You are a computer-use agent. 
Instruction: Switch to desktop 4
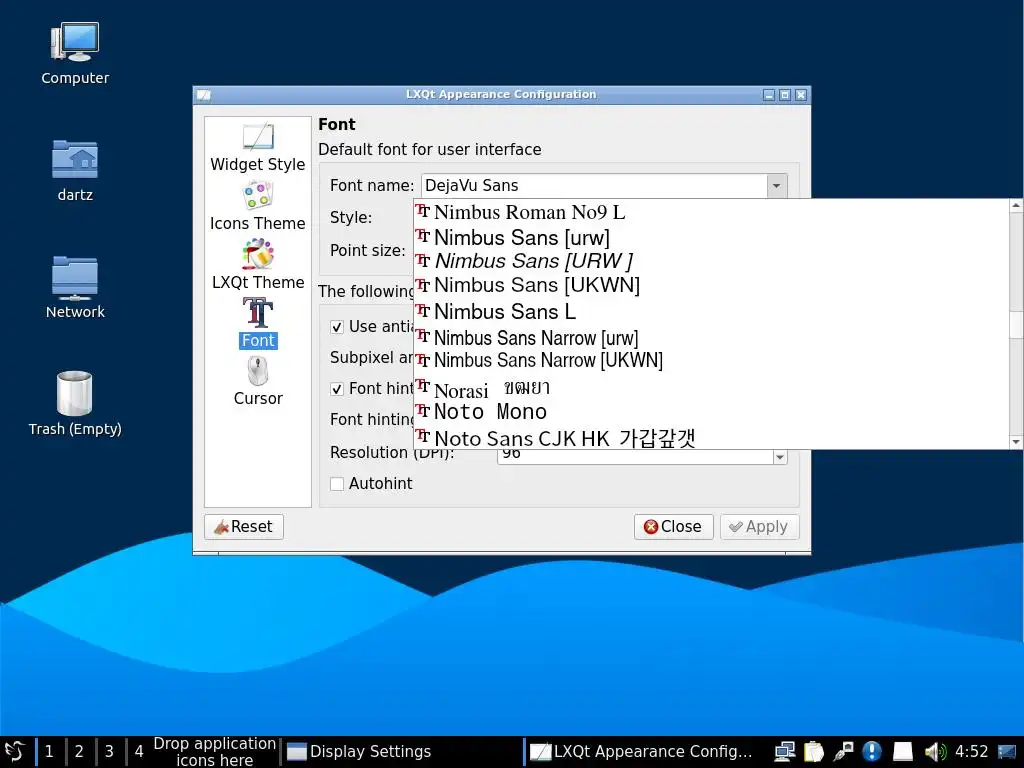click(139, 752)
